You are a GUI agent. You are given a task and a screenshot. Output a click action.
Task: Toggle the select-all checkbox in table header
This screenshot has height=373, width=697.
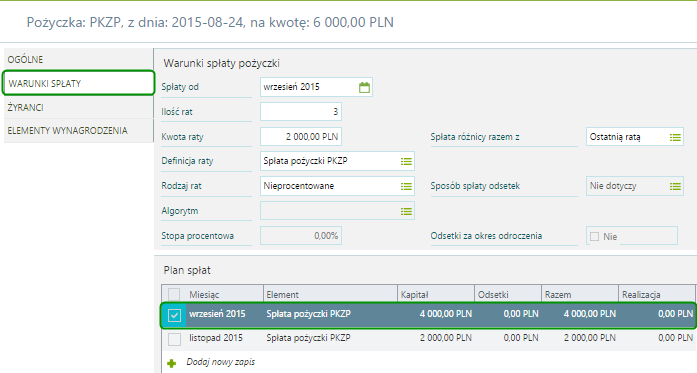pos(174,294)
